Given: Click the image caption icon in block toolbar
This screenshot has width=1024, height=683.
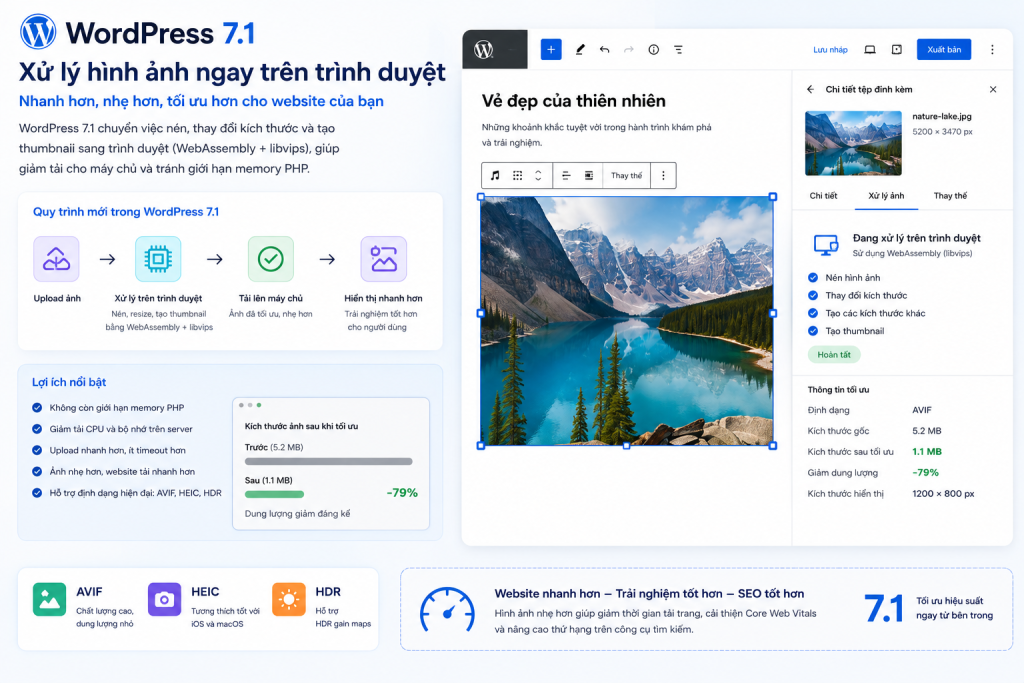Looking at the screenshot, I should pyautogui.click(x=588, y=176).
